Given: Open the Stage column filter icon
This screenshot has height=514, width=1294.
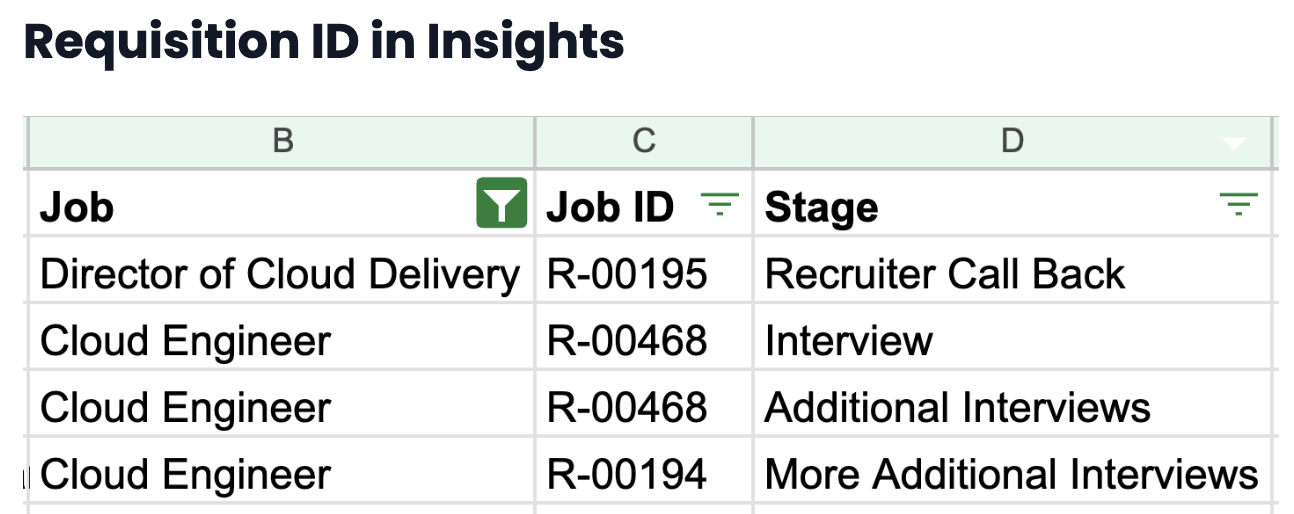Looking at the screenshot, I should pyautogui.click(x=1238, y=205).
